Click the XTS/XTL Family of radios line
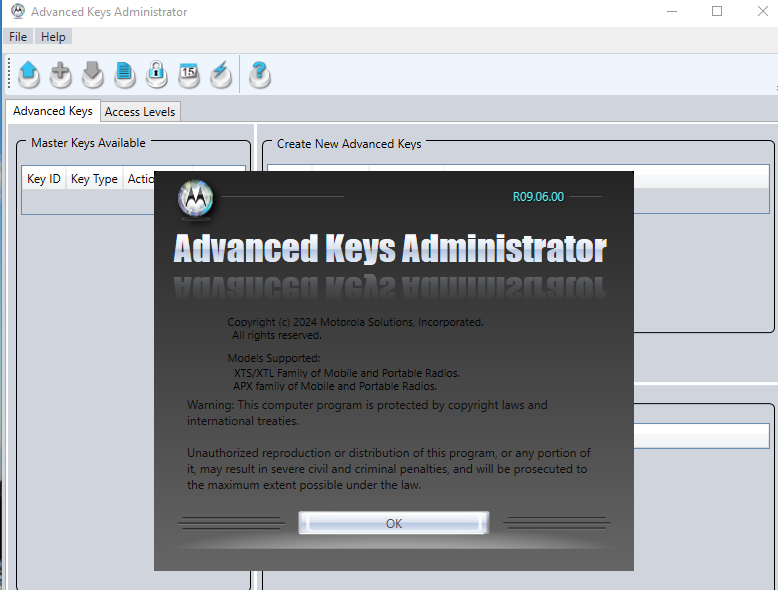The width and height of the screenshot is (778, 590). click(347, 373)
